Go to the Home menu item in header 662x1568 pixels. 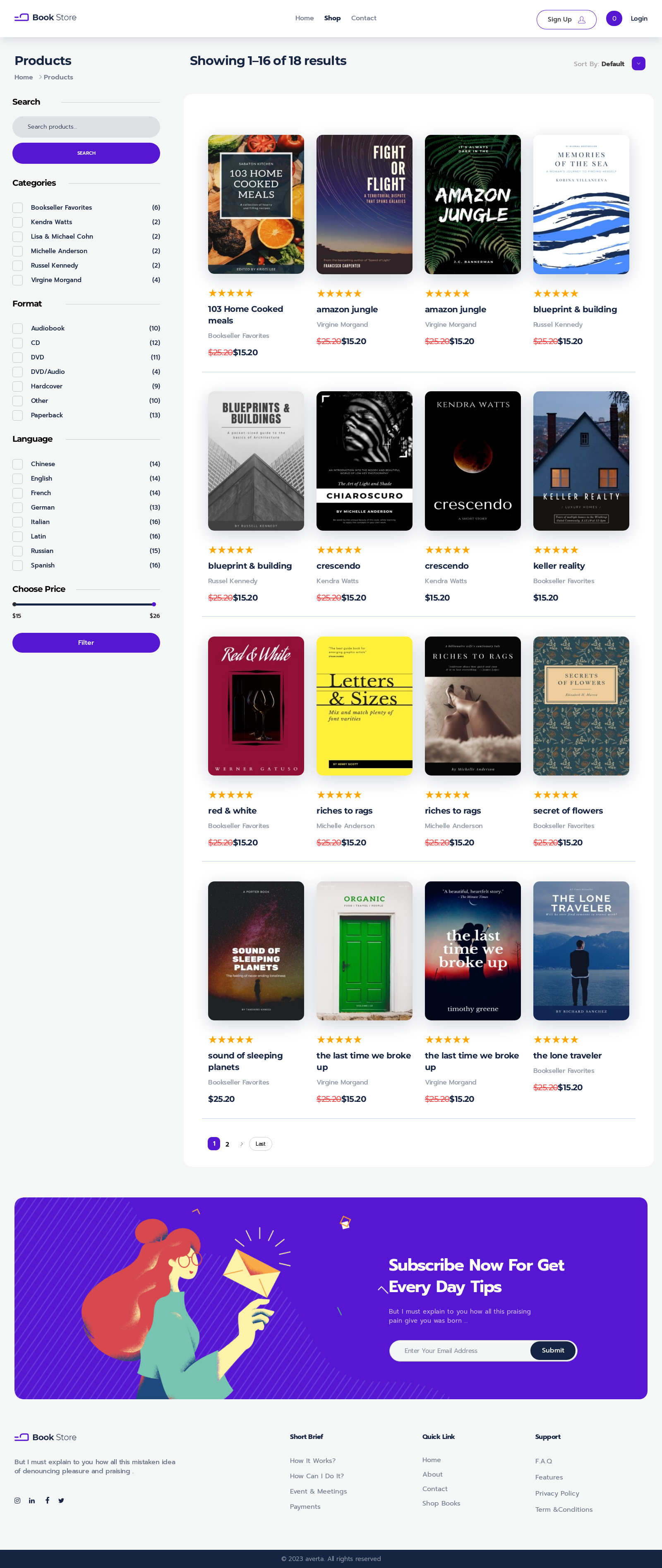click(x=304, y=18)
